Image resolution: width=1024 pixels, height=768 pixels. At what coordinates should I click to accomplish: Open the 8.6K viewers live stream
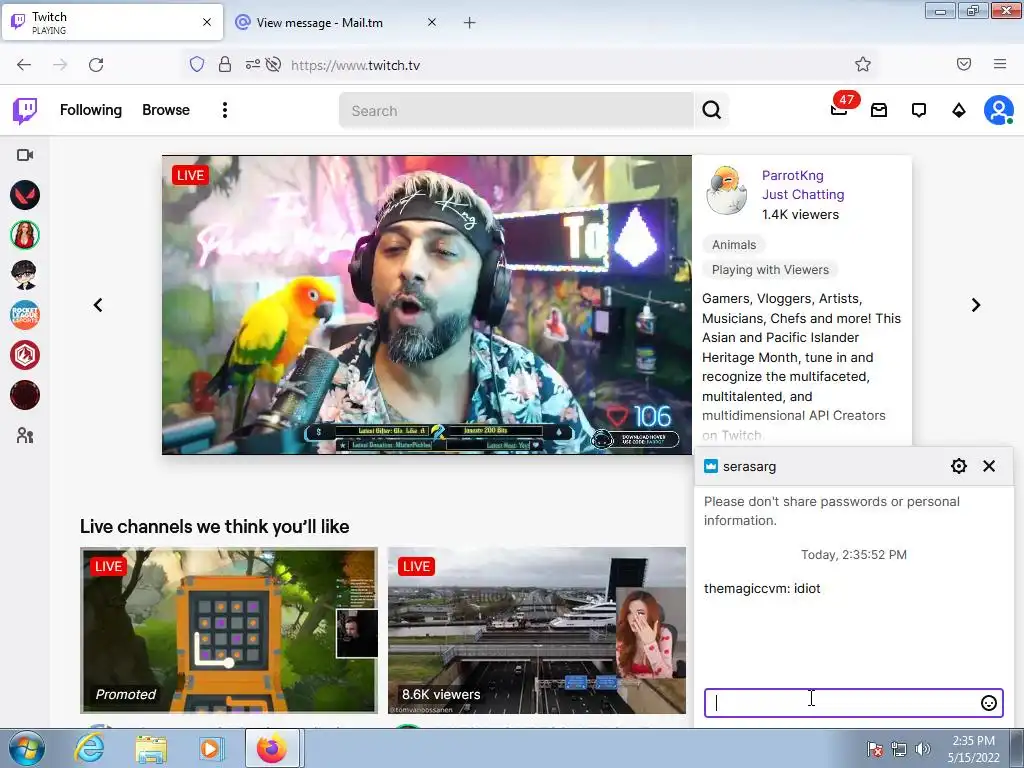tap(537, 630)
